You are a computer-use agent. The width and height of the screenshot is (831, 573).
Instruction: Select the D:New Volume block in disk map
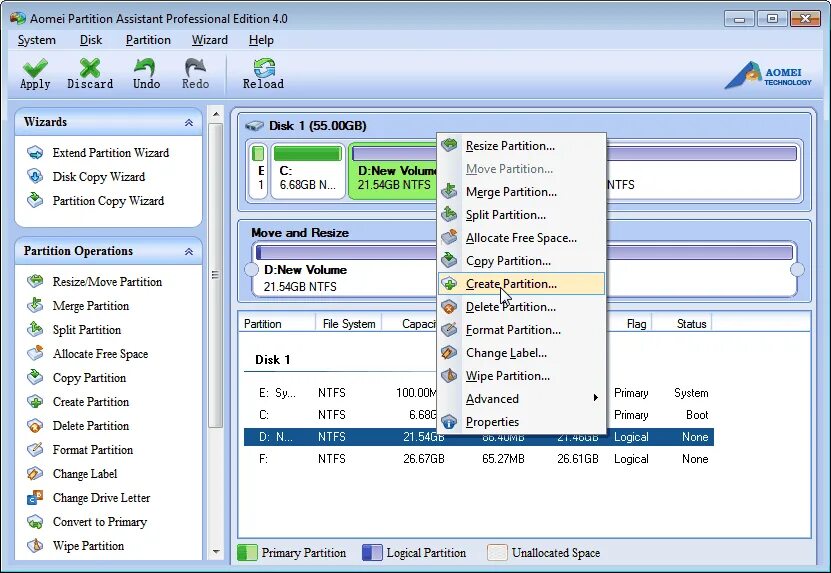point(393,171)
